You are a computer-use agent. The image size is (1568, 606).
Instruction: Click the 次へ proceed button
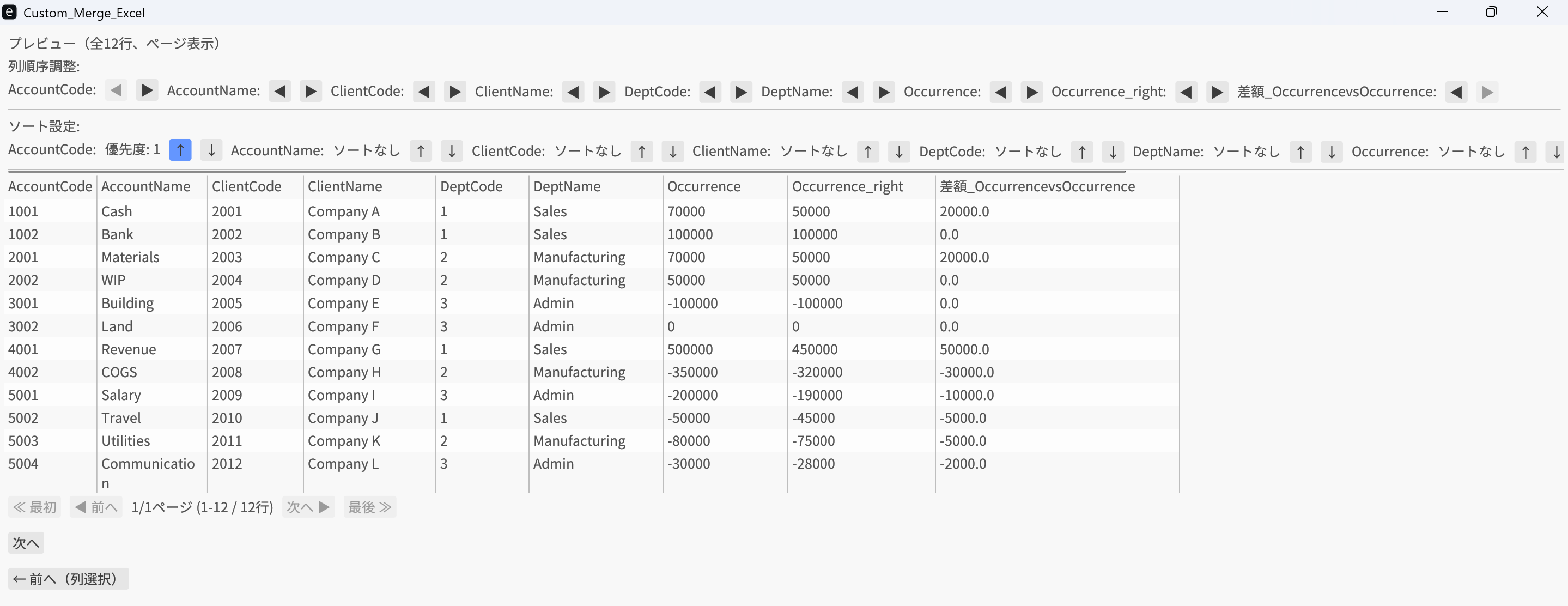tap(26, 543)
